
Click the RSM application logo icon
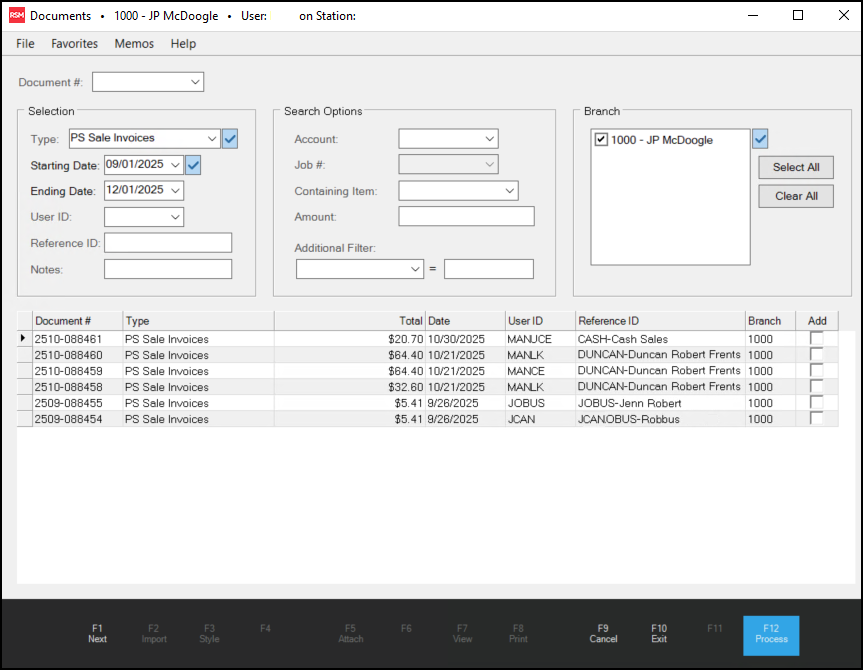tap(17, 15)
